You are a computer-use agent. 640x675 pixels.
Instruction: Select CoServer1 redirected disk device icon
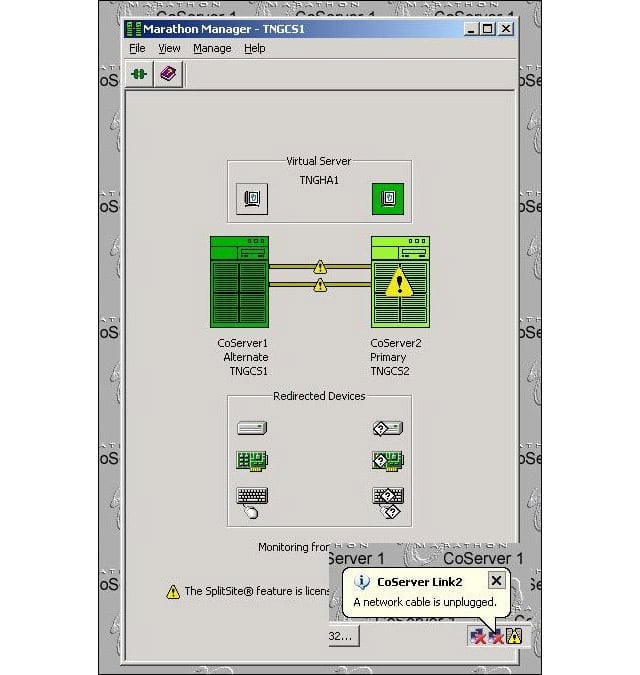coord(252,428)
